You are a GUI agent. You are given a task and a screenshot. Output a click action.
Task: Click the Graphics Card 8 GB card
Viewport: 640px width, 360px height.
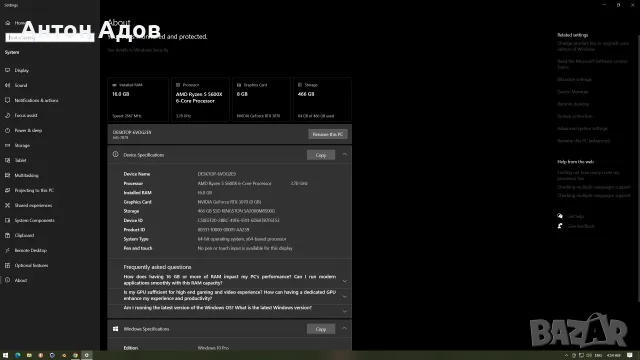[261, 100]
